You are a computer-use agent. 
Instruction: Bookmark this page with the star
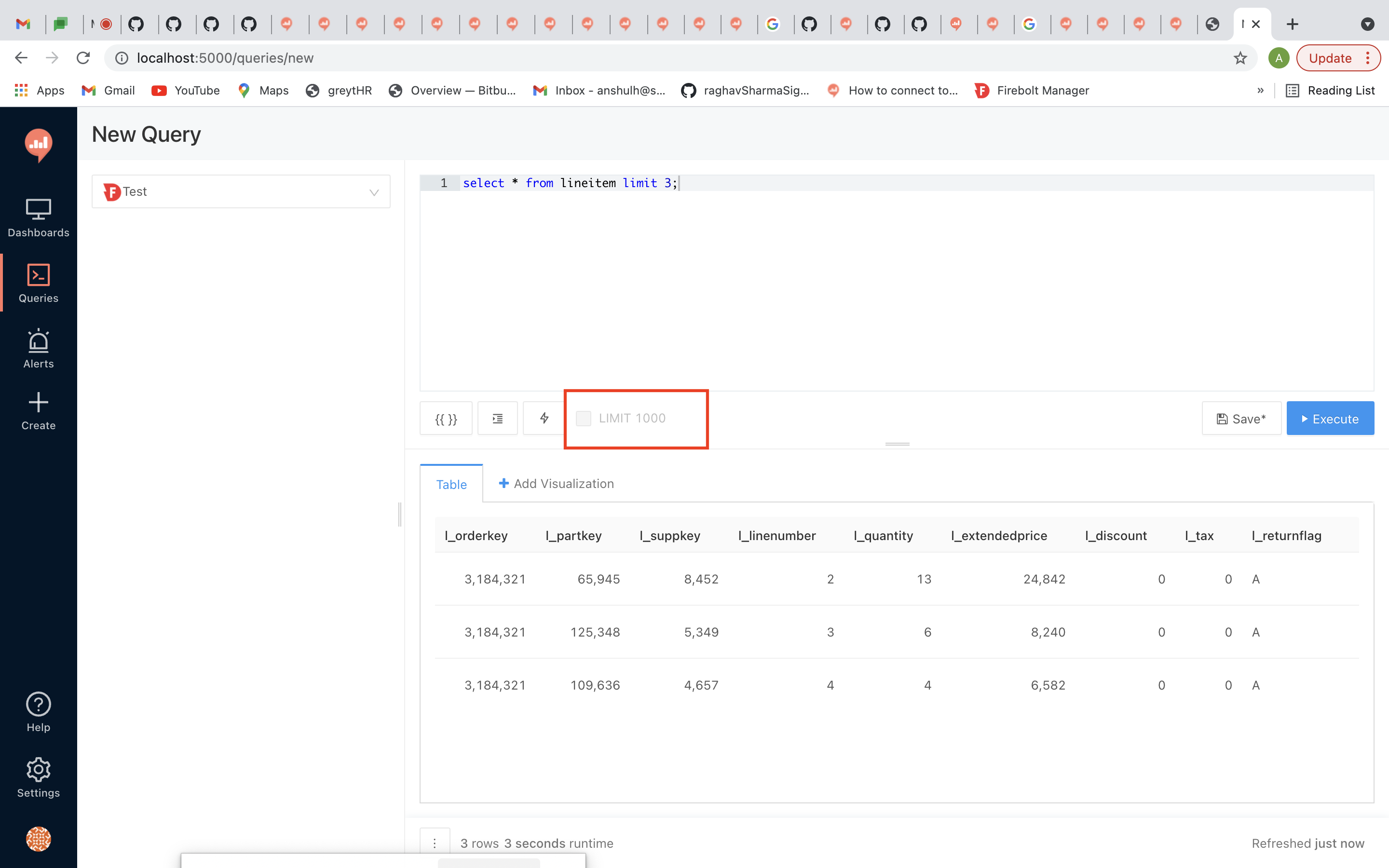tap(1240, 58)
